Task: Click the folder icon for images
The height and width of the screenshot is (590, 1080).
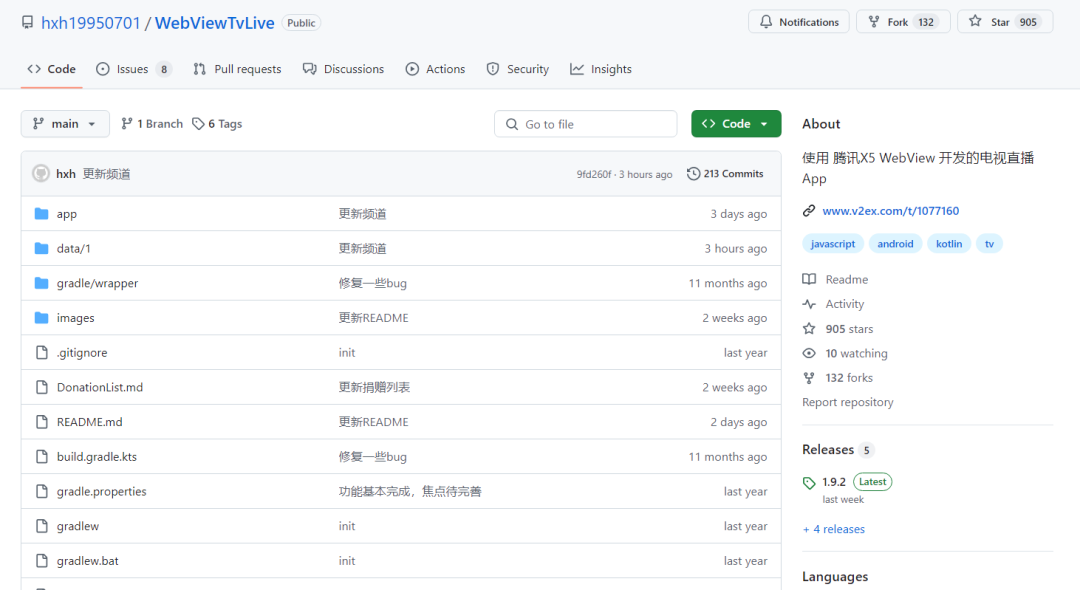Action: pyautogui.click(x=41, y=318)
